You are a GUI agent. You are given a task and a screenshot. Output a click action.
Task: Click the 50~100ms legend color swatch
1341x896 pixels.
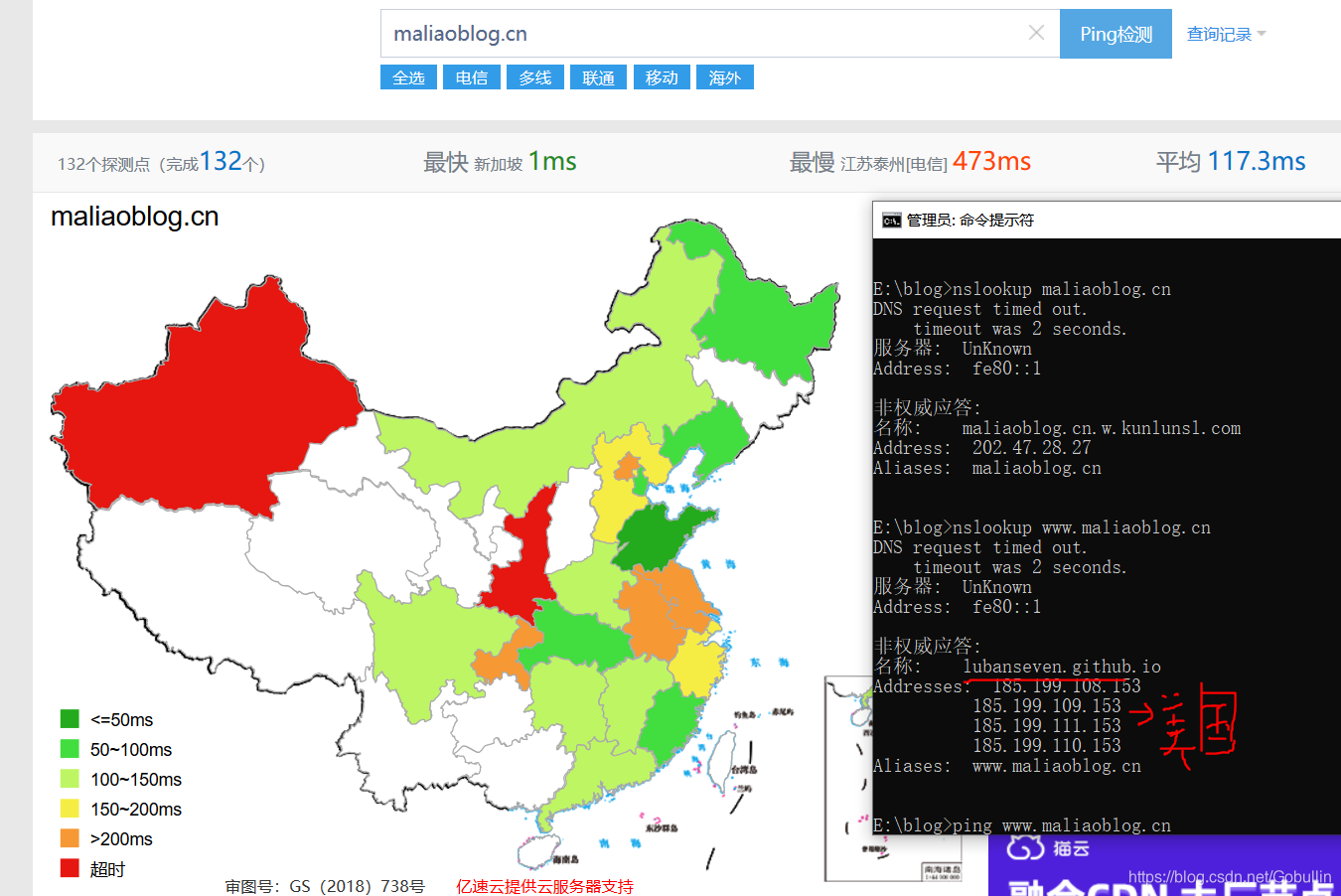(70, 748)
